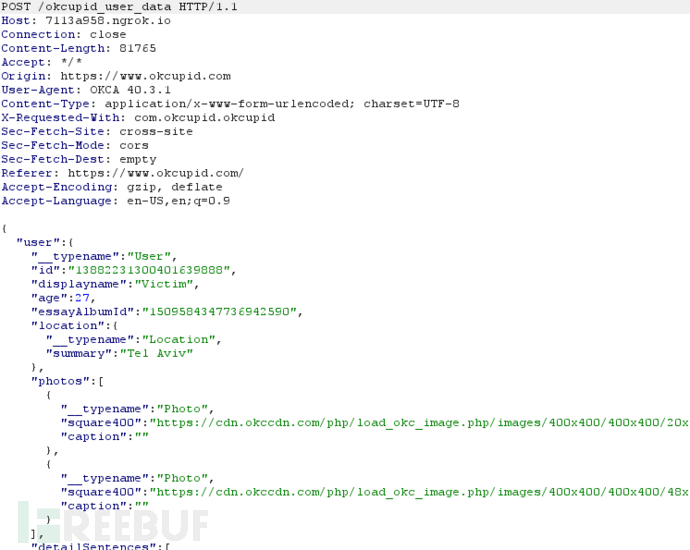The height and width of the screenshot is (550, 690).
Task: Click the Connection: close header
Action: pyautogui.click(x=64, y=34)
